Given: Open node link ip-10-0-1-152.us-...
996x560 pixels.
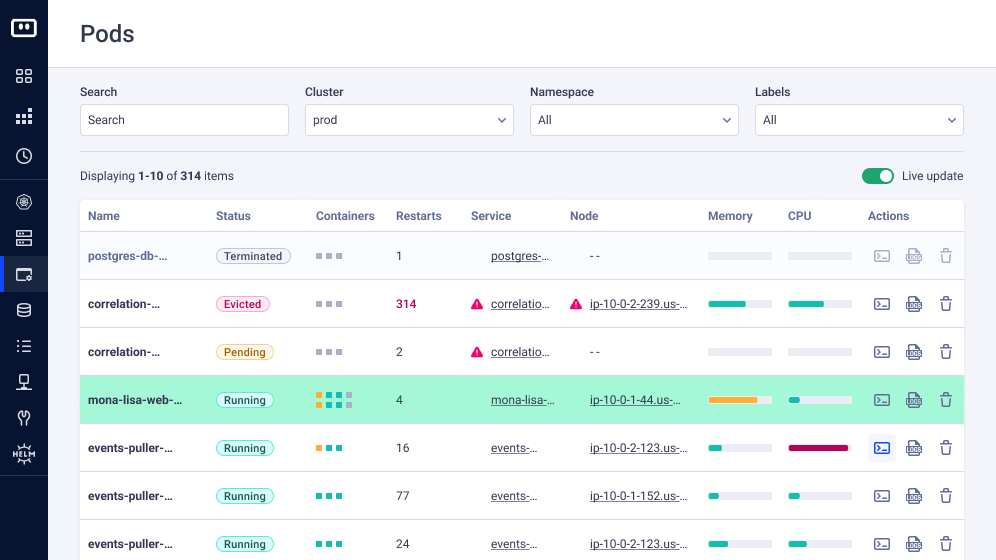Looking at the screenshot, I should 638,496.
